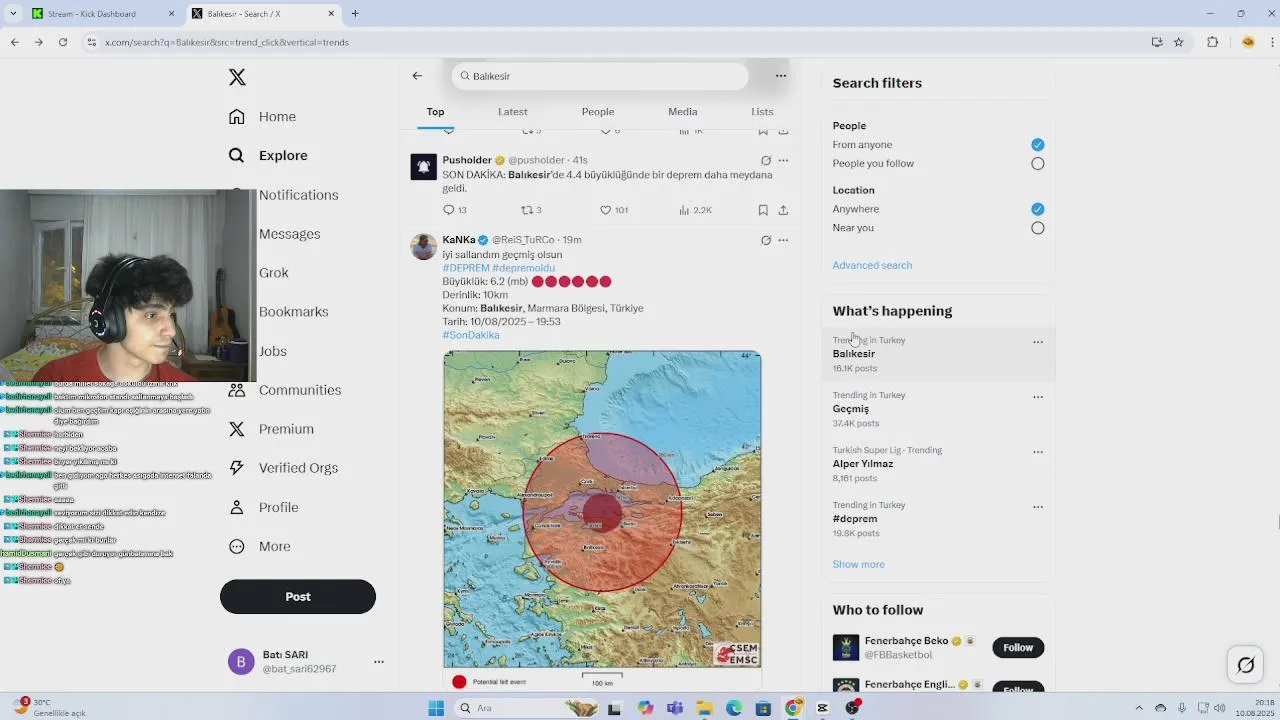
Task: Click the More circle icon
Action: pyautogui.click(x=237, y=546)
